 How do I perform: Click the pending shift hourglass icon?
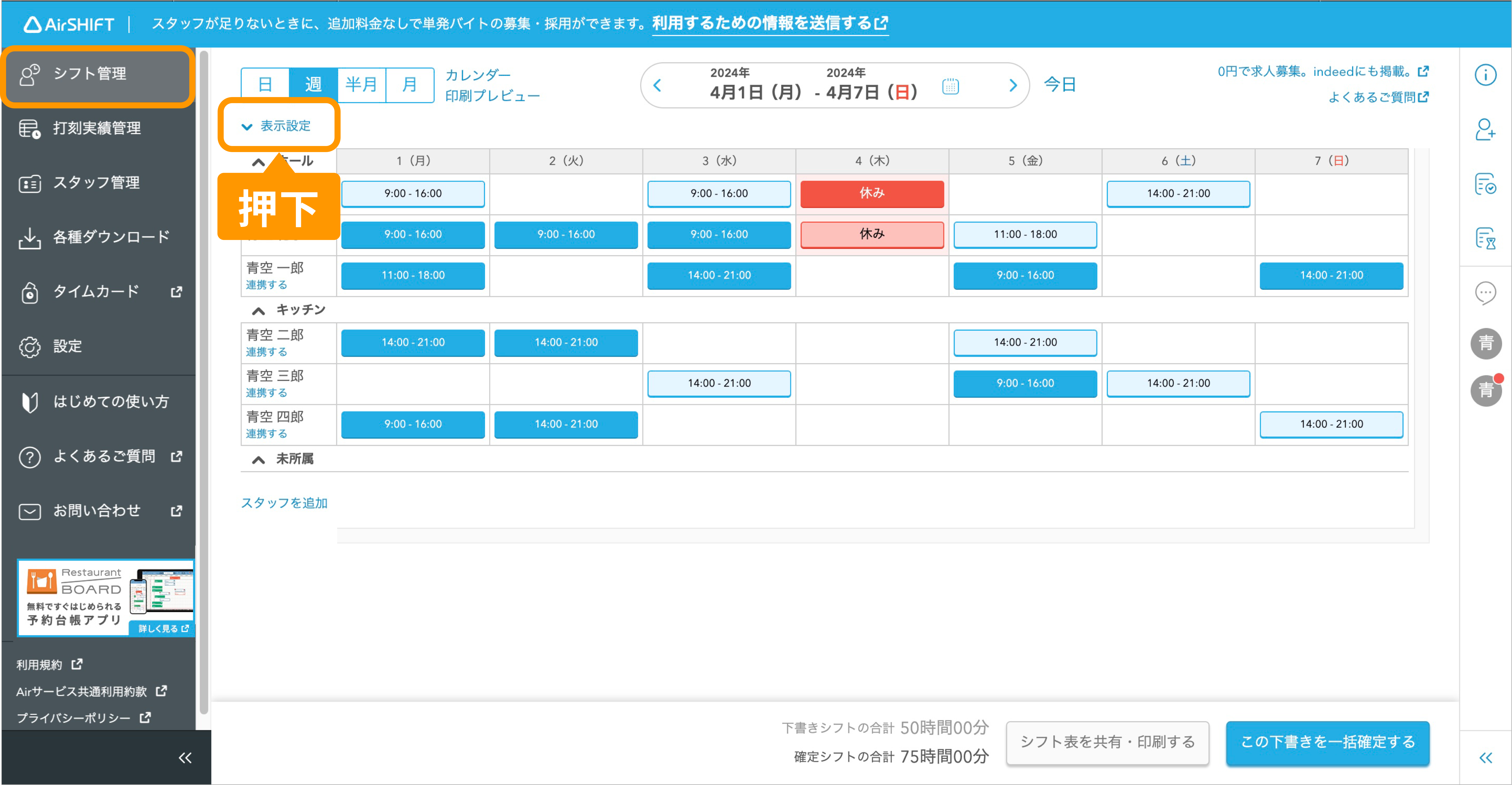[x=1486, y=239]
